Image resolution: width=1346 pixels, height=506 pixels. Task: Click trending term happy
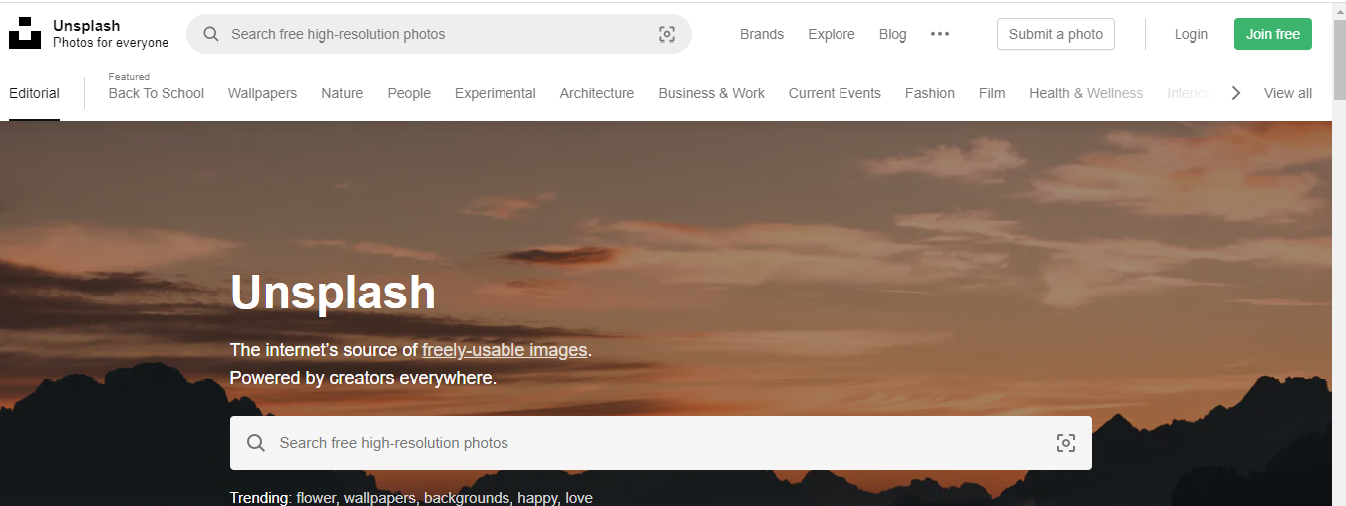pyautogui.click(x=537, y=498)
